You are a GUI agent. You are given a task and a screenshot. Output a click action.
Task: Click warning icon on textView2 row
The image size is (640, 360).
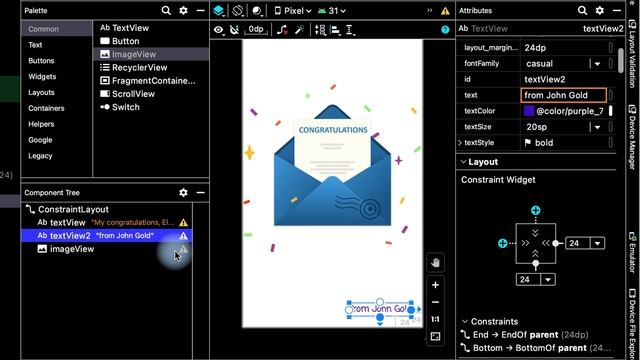(184, 236)
